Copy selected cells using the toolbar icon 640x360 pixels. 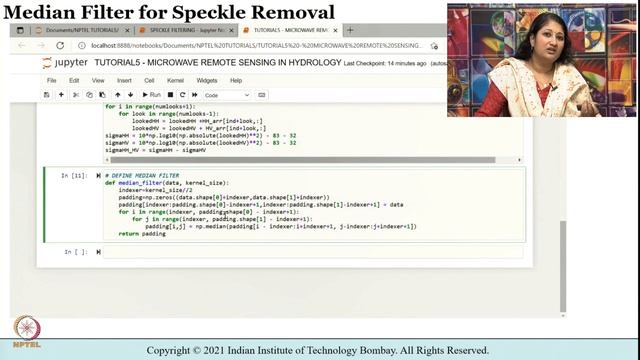tap(89, 95)
